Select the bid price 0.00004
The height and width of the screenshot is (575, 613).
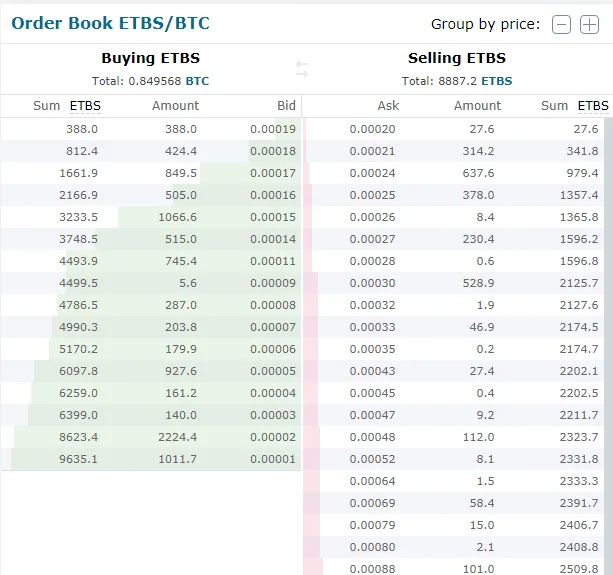click(273, 393)
